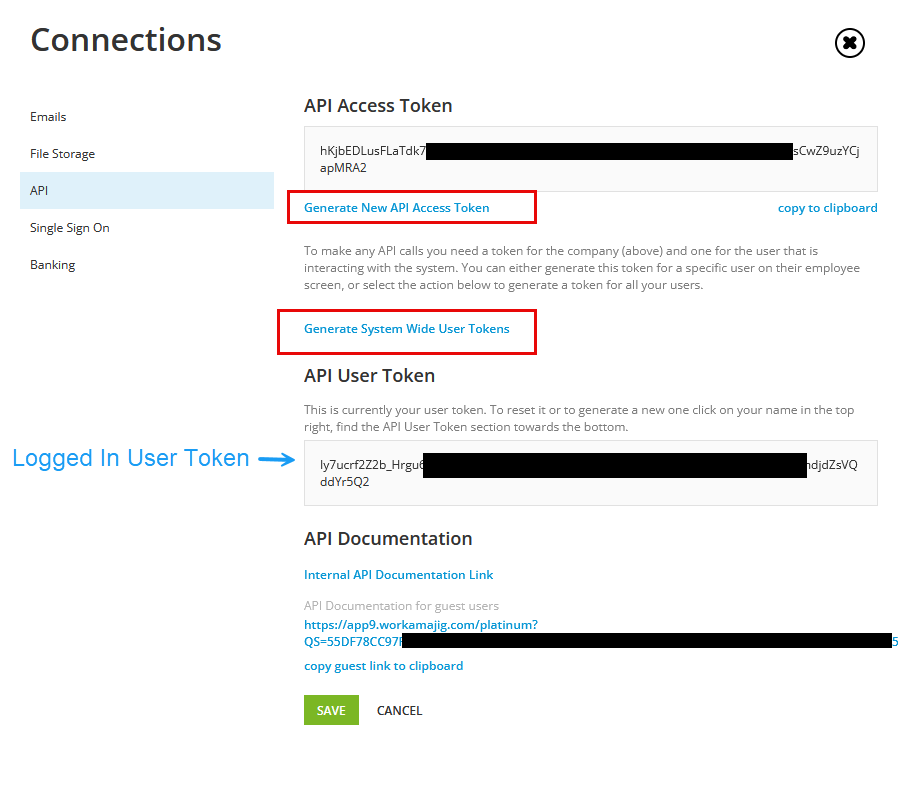Dismiss the Connections dialog via the X icon
The image size is (898, 800).
tap(849, 43)
